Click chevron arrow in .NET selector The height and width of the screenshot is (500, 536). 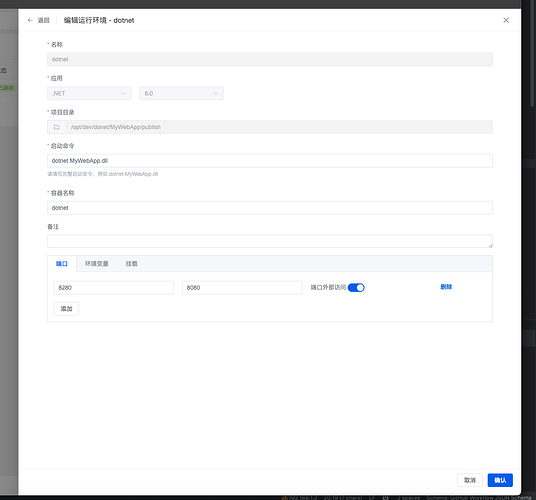click(123, 93)
